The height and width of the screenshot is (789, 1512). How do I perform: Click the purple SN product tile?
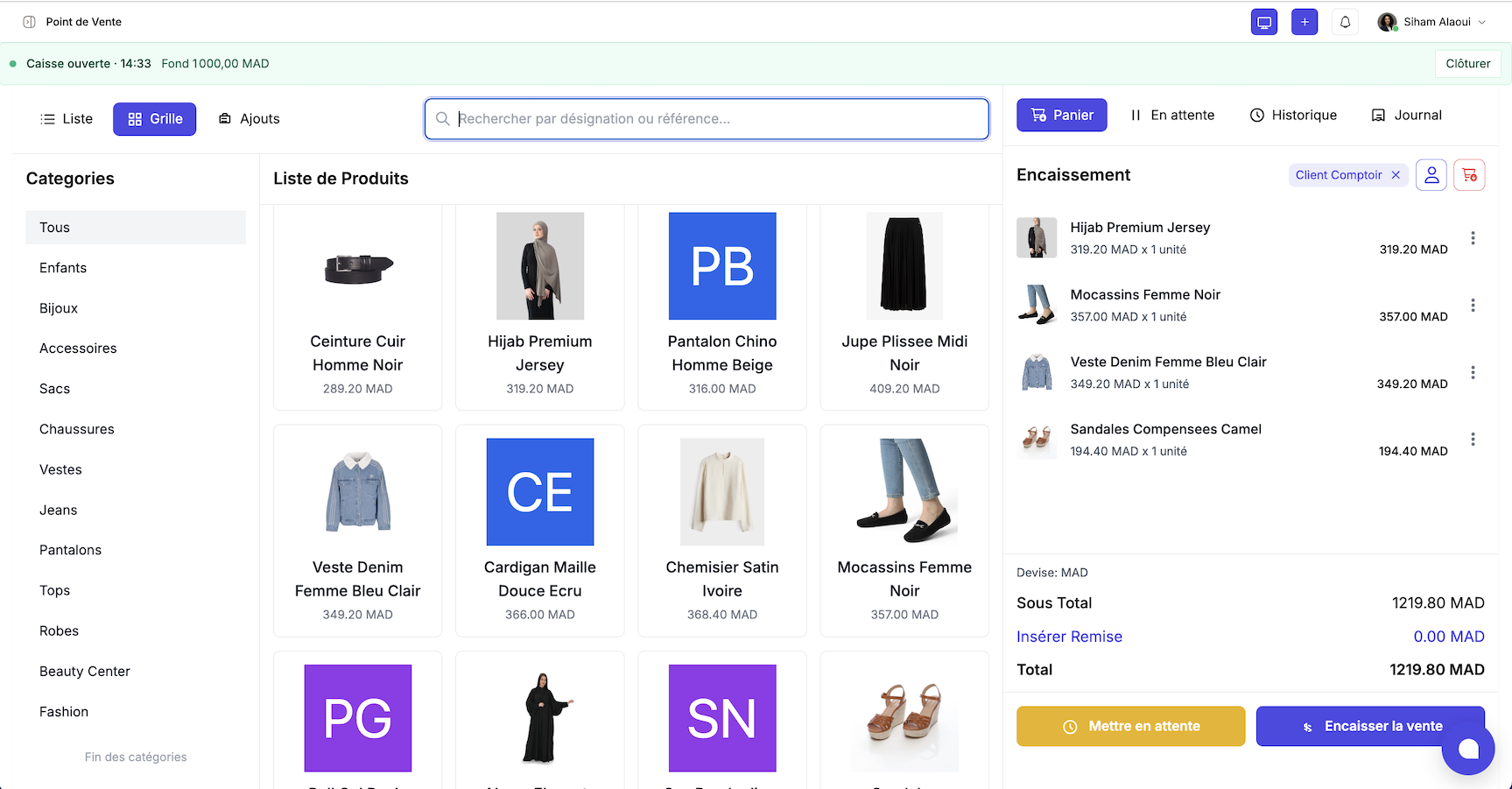pos(722,718)
